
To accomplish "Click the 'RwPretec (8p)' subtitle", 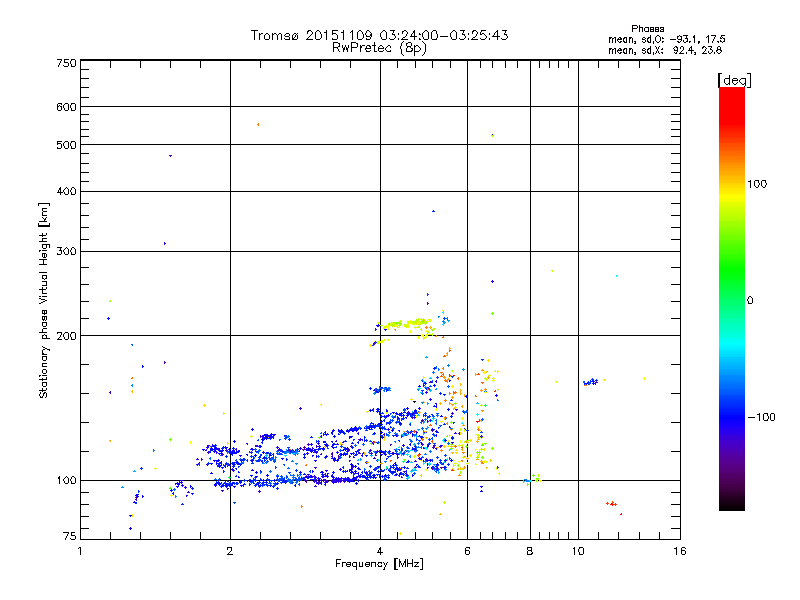I will [x=379, y=48].
